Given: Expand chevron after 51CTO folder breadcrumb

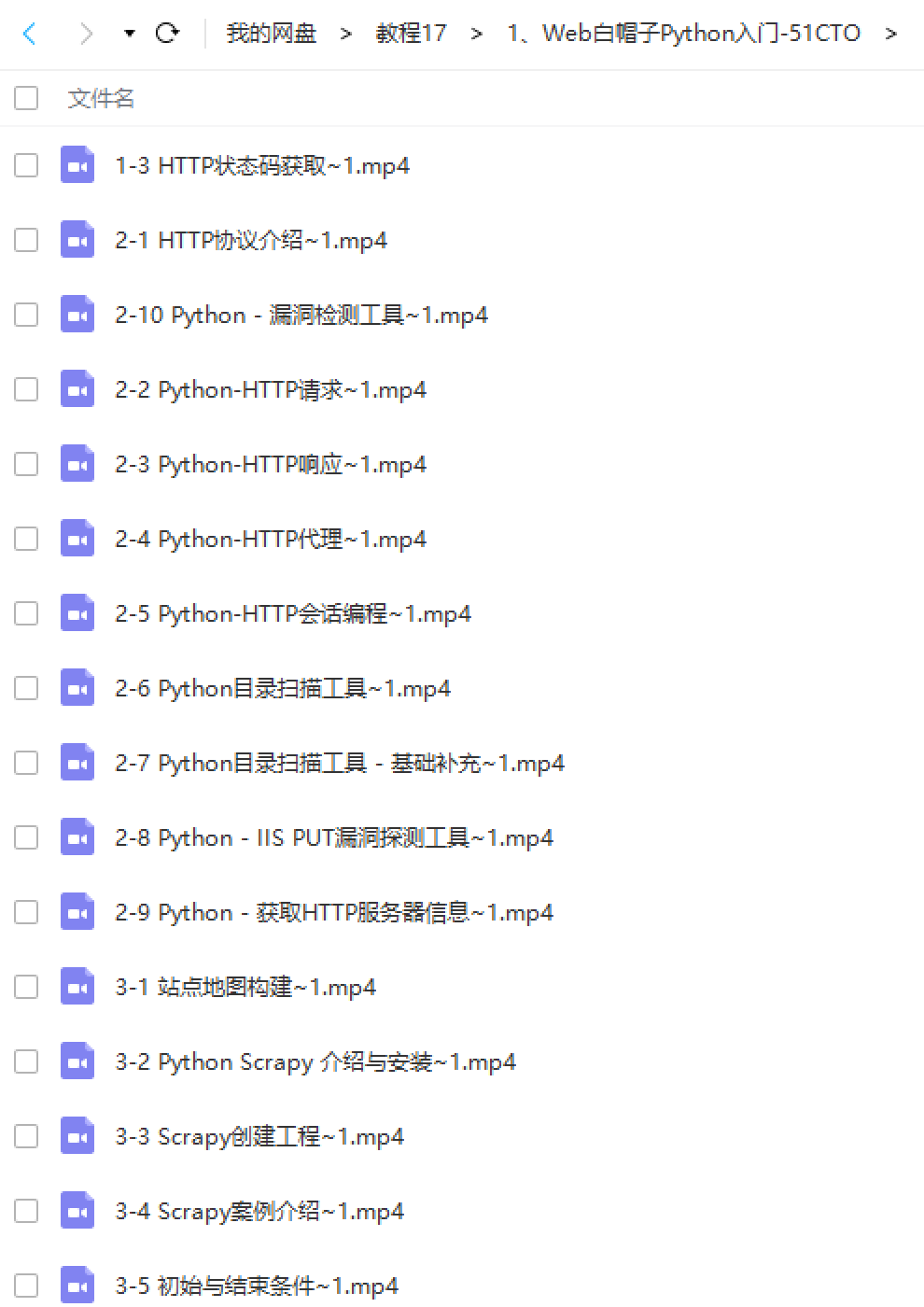Looking at the screenshot, I should point(891,35).
